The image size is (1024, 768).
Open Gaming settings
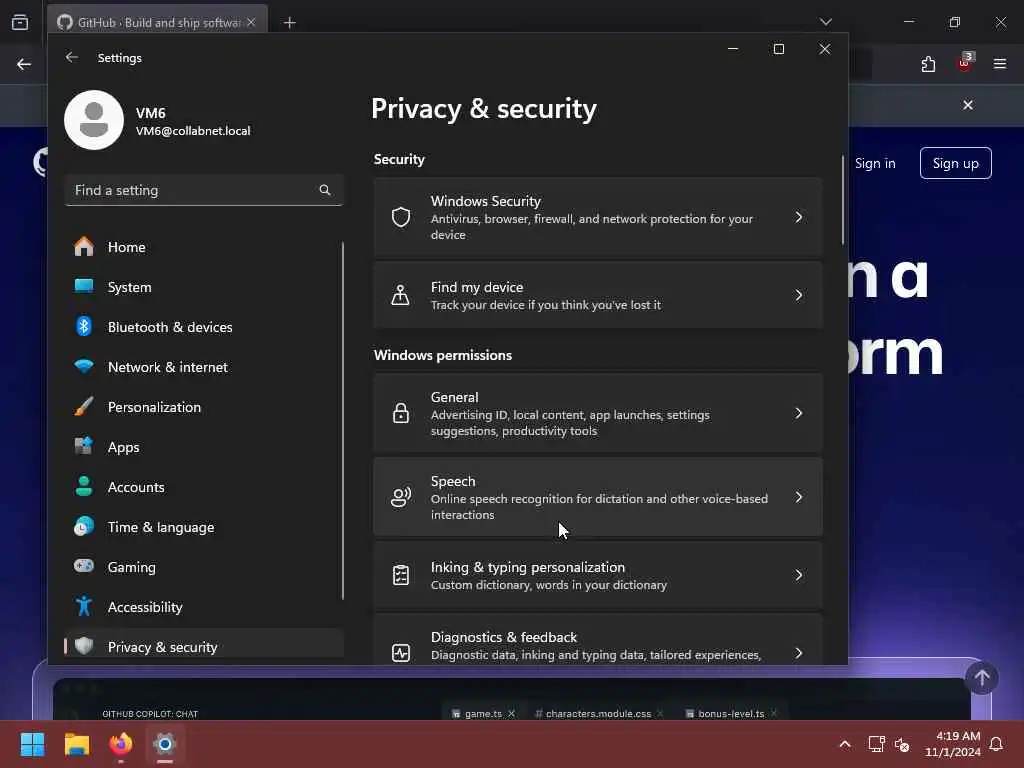204,567
